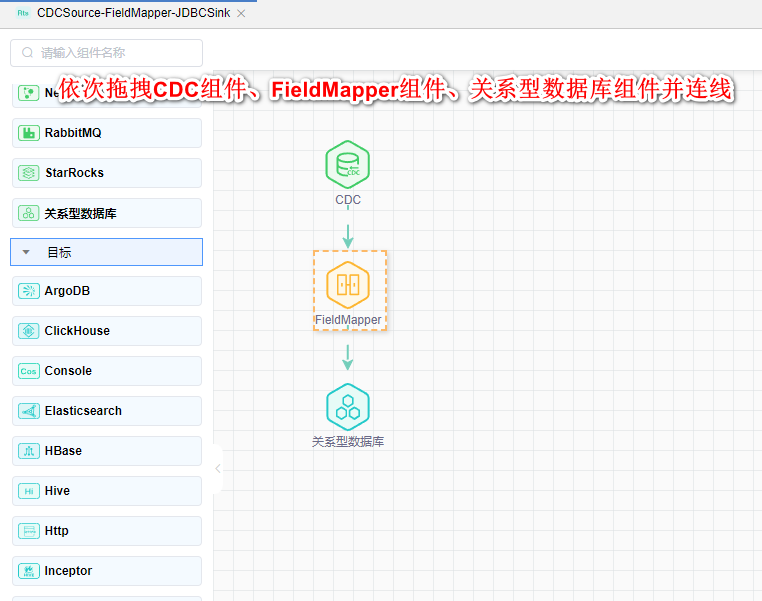Click the RabbitMQ component icon
Viewport: 762px width, 601px height.
pyautogui.click(x=29, y=133)
